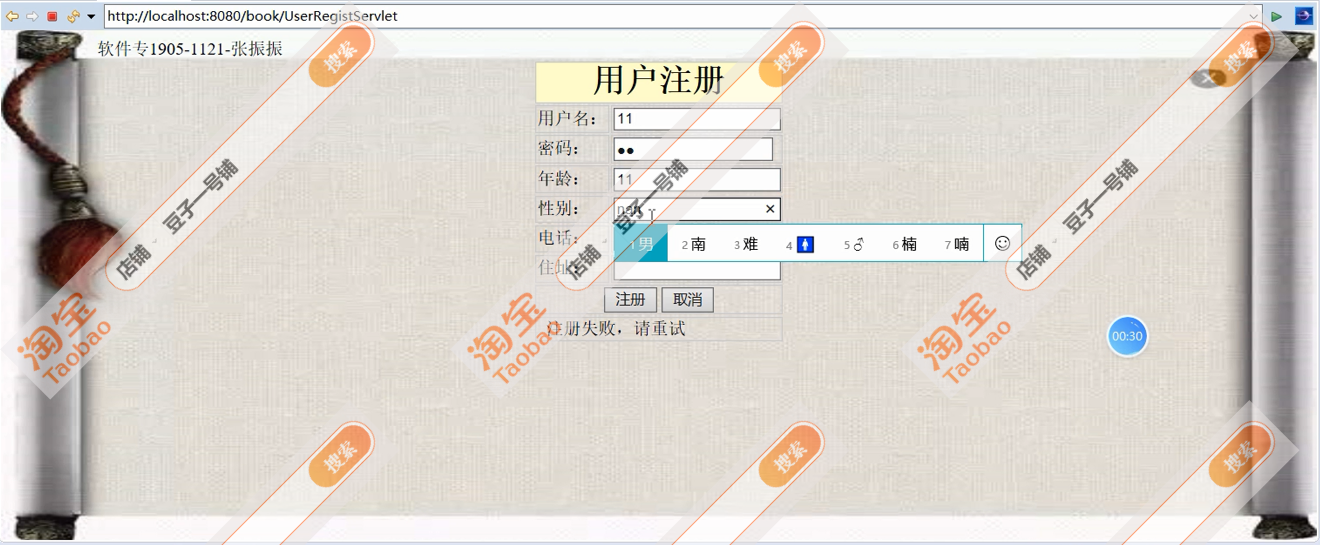This screenshot has width=1320, height=545.
Task: Click the 密码： label
Action: point(559,149)
